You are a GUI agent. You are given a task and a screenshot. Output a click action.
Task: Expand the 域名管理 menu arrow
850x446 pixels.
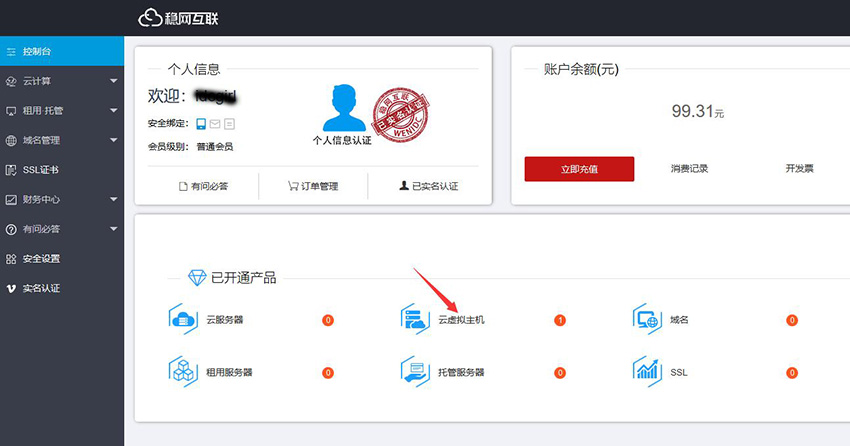point(113,140)
